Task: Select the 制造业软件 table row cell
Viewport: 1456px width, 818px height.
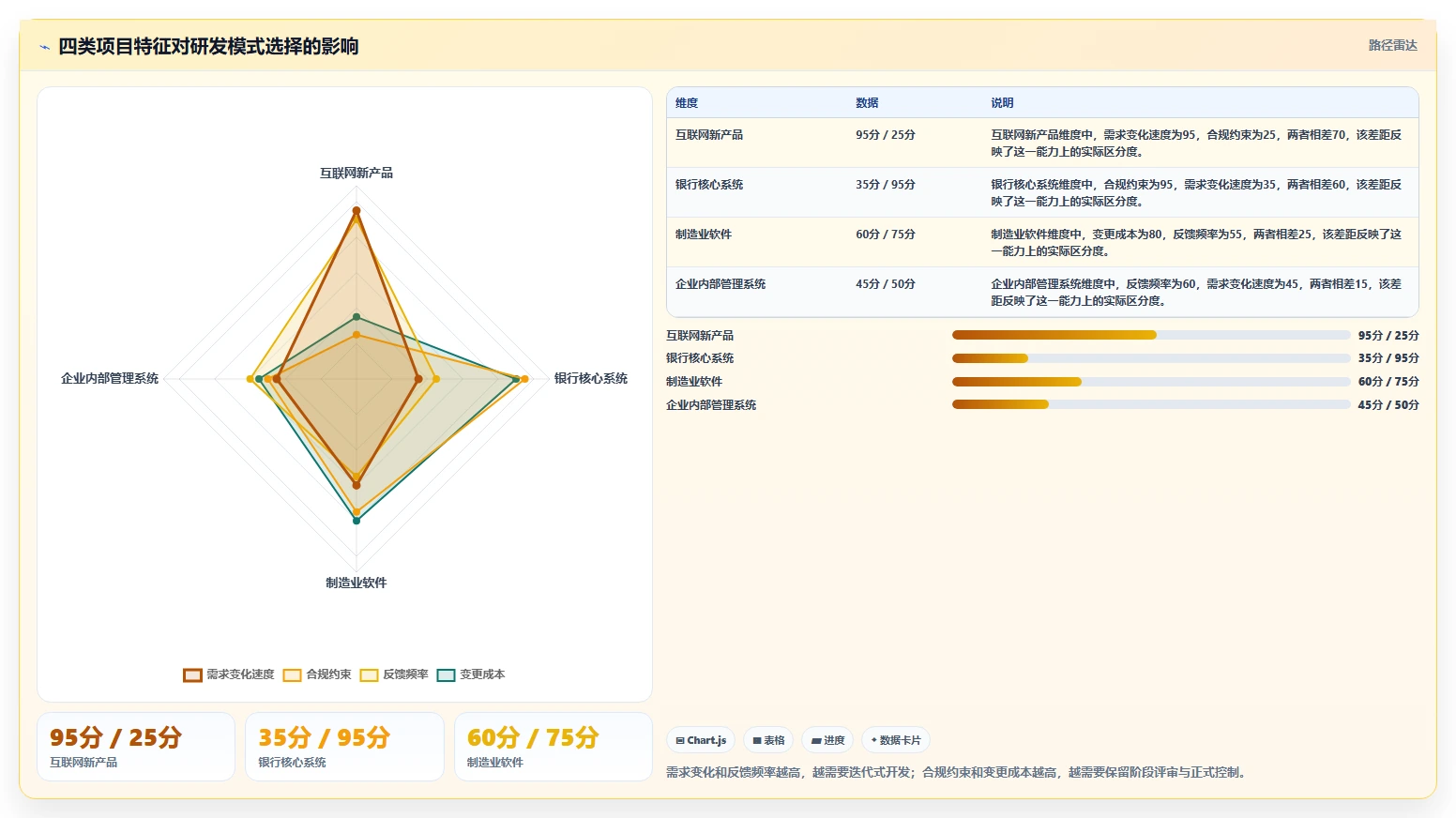Action: [x=704, y=235]
